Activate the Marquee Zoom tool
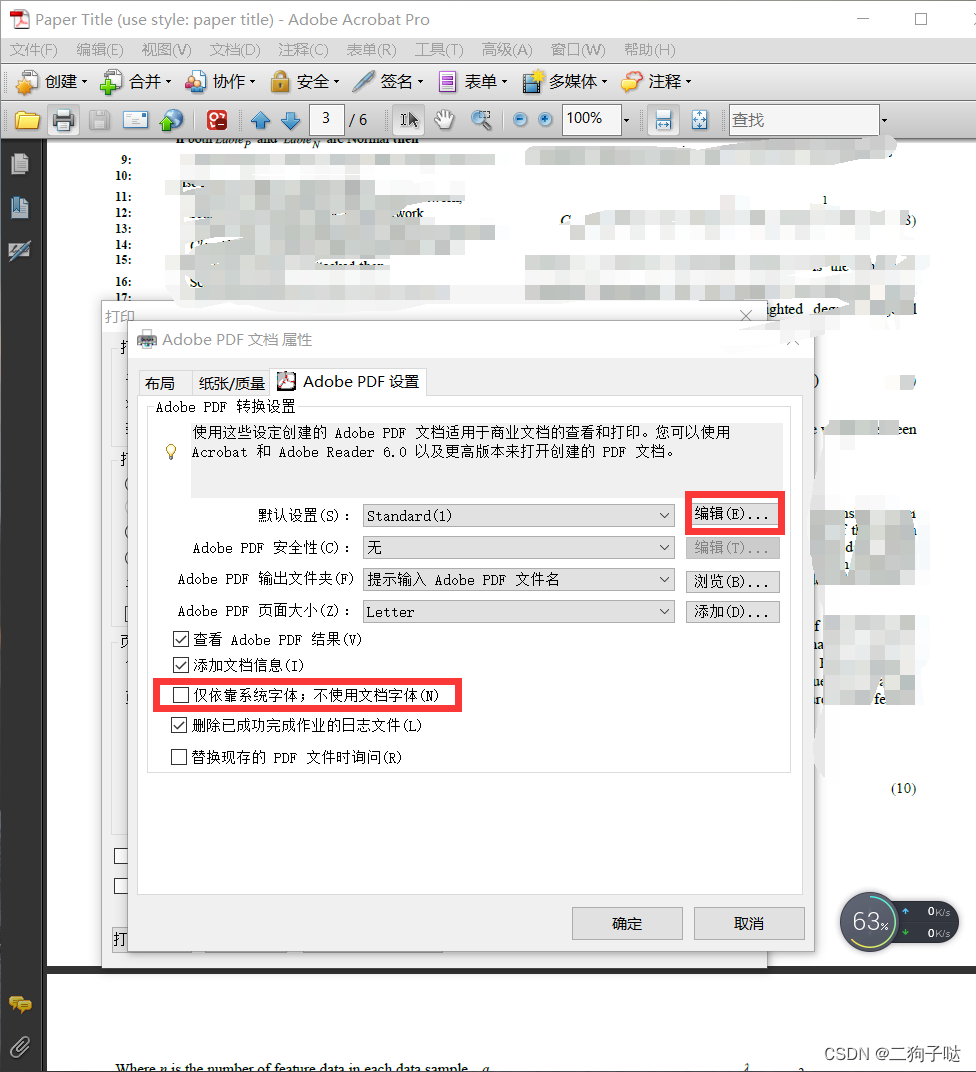 point(483,119)
